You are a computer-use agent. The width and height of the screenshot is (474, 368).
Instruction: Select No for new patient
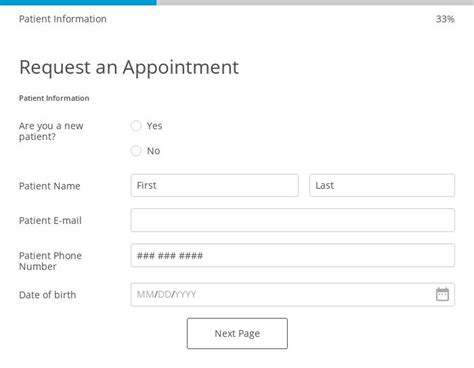point(136,151)
